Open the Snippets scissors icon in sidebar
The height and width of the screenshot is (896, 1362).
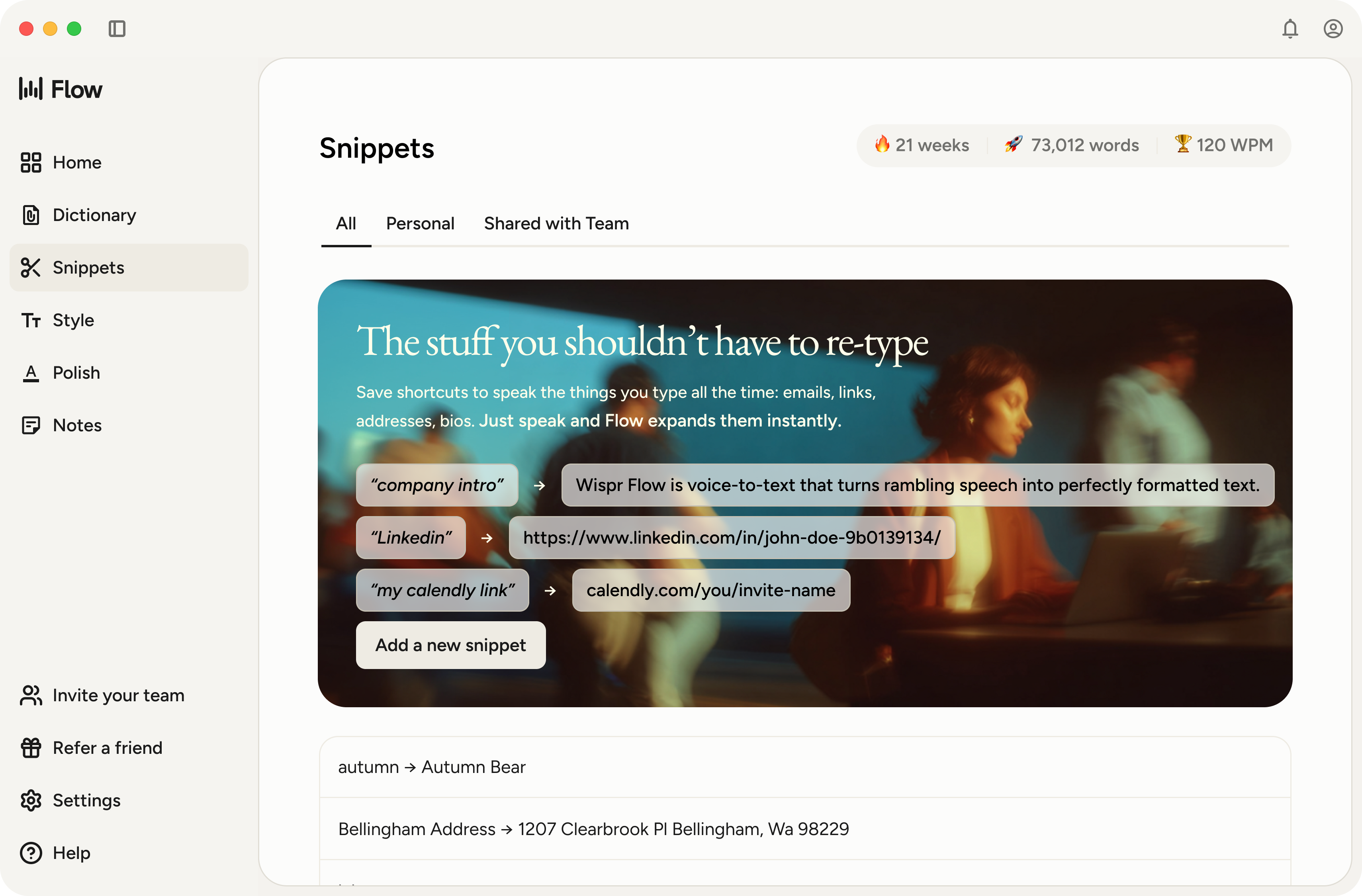tap(31, 267)
